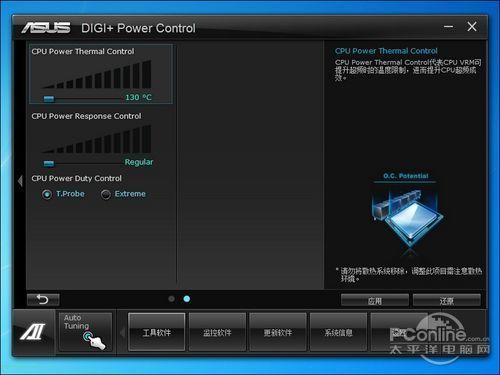Click the CPU Power Thermal Control slider handle
This screenshot has height=375, width=500.
pos(49,99)
